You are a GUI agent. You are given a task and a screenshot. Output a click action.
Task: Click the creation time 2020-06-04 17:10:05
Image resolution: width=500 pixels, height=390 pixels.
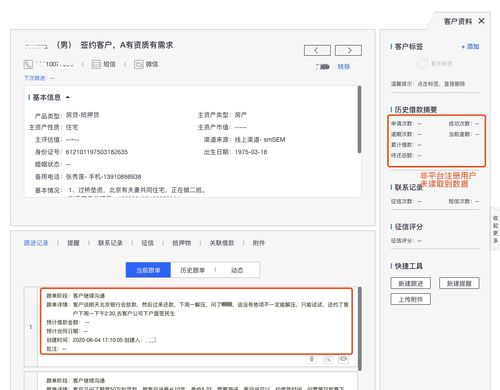[x=98, y=340]
